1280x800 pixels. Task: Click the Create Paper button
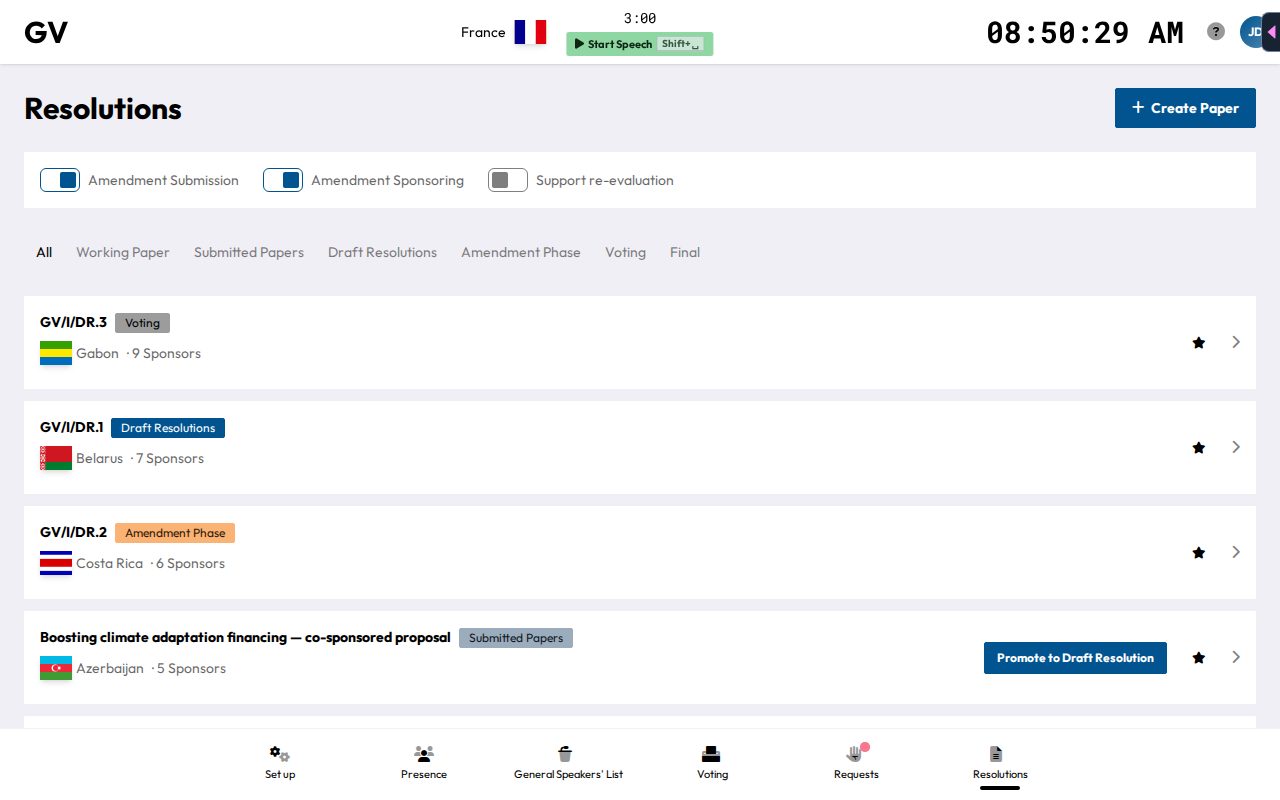(1185, 108)
